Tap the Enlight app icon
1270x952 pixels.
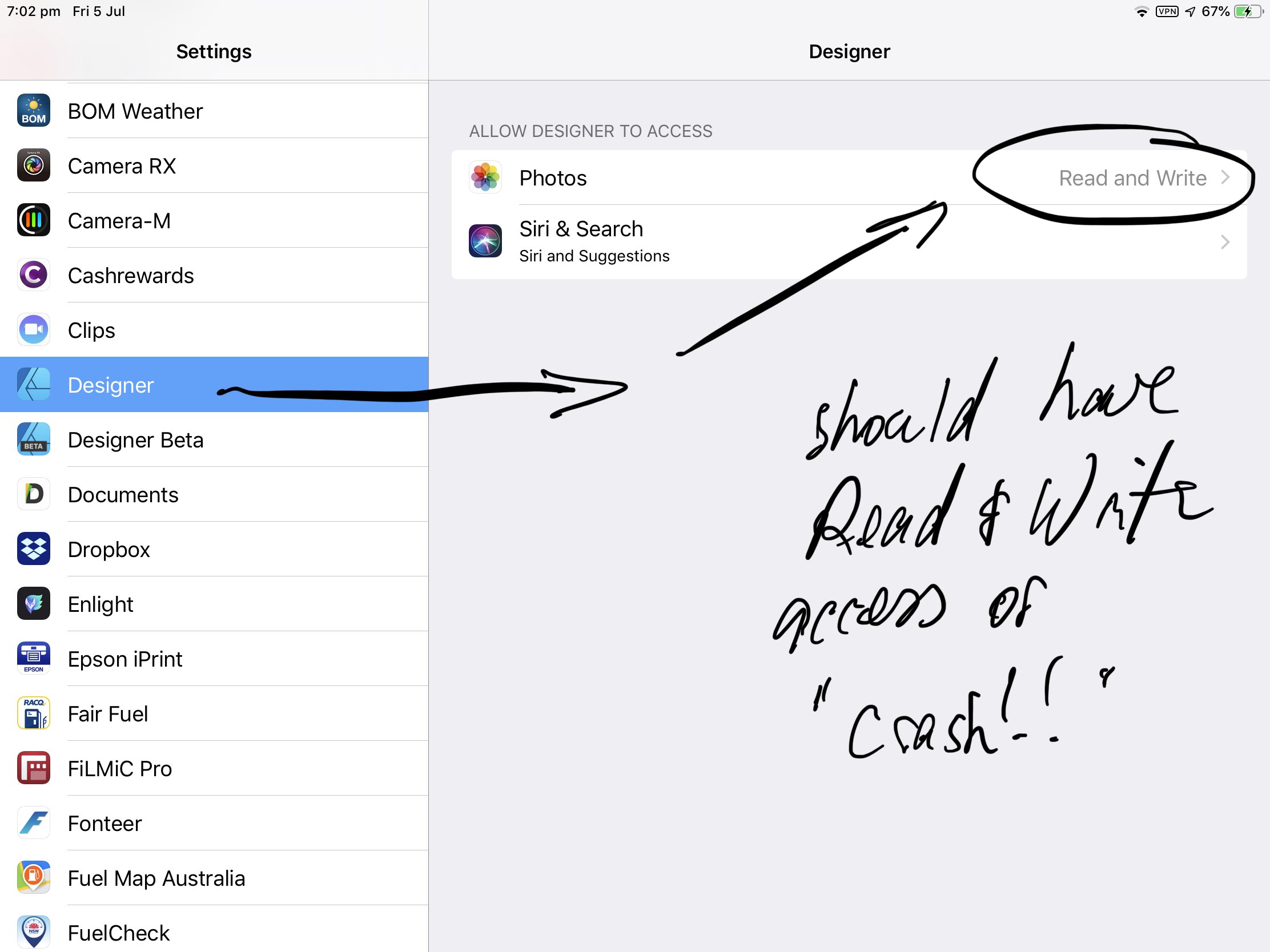pos(33,604)
